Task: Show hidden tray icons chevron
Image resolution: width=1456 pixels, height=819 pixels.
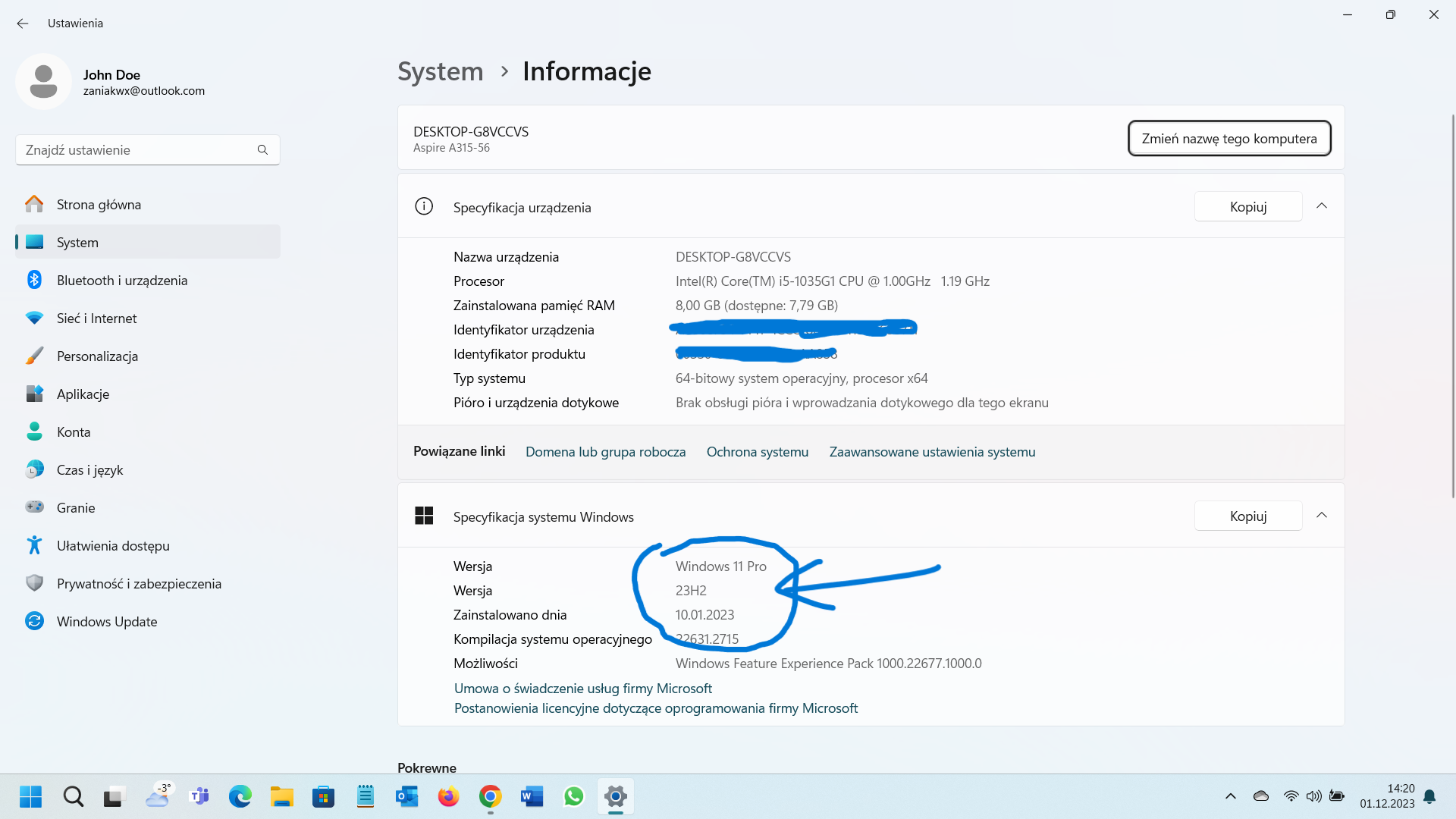Action: (1231, 796)
